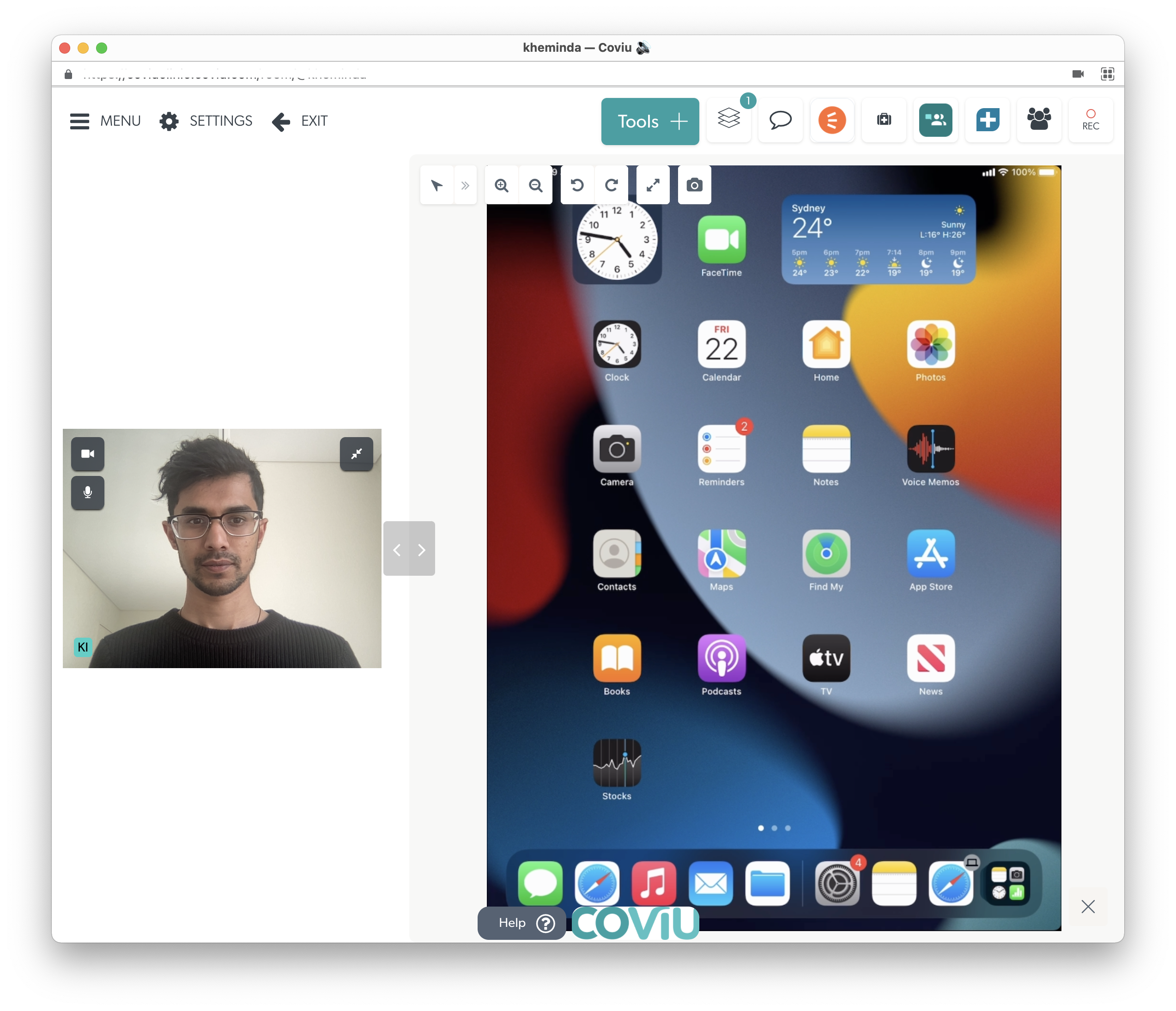Collapse panel with left chevron

[x=397, y=549]
